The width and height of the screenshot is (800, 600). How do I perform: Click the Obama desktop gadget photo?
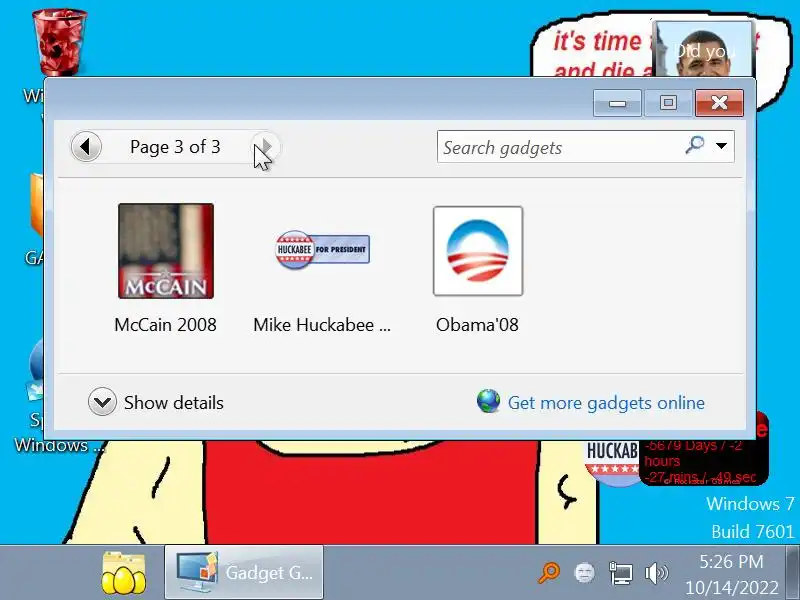coord(703,49)
